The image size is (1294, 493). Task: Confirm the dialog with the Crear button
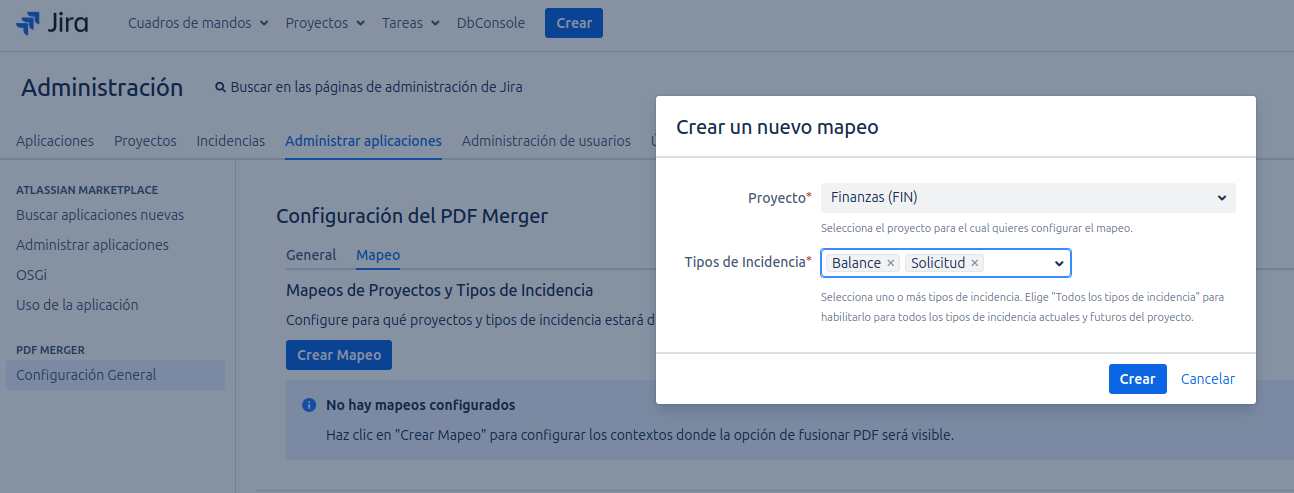coord(1137,379)
